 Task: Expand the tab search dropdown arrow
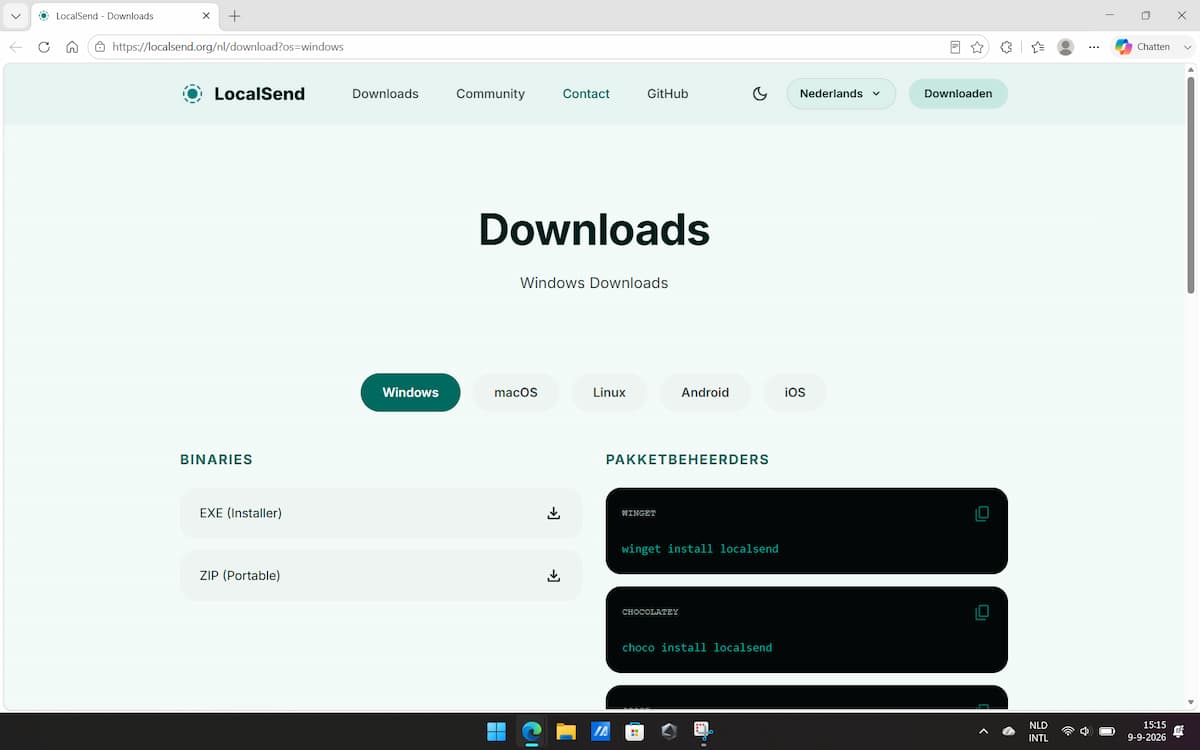pos(16,16)
